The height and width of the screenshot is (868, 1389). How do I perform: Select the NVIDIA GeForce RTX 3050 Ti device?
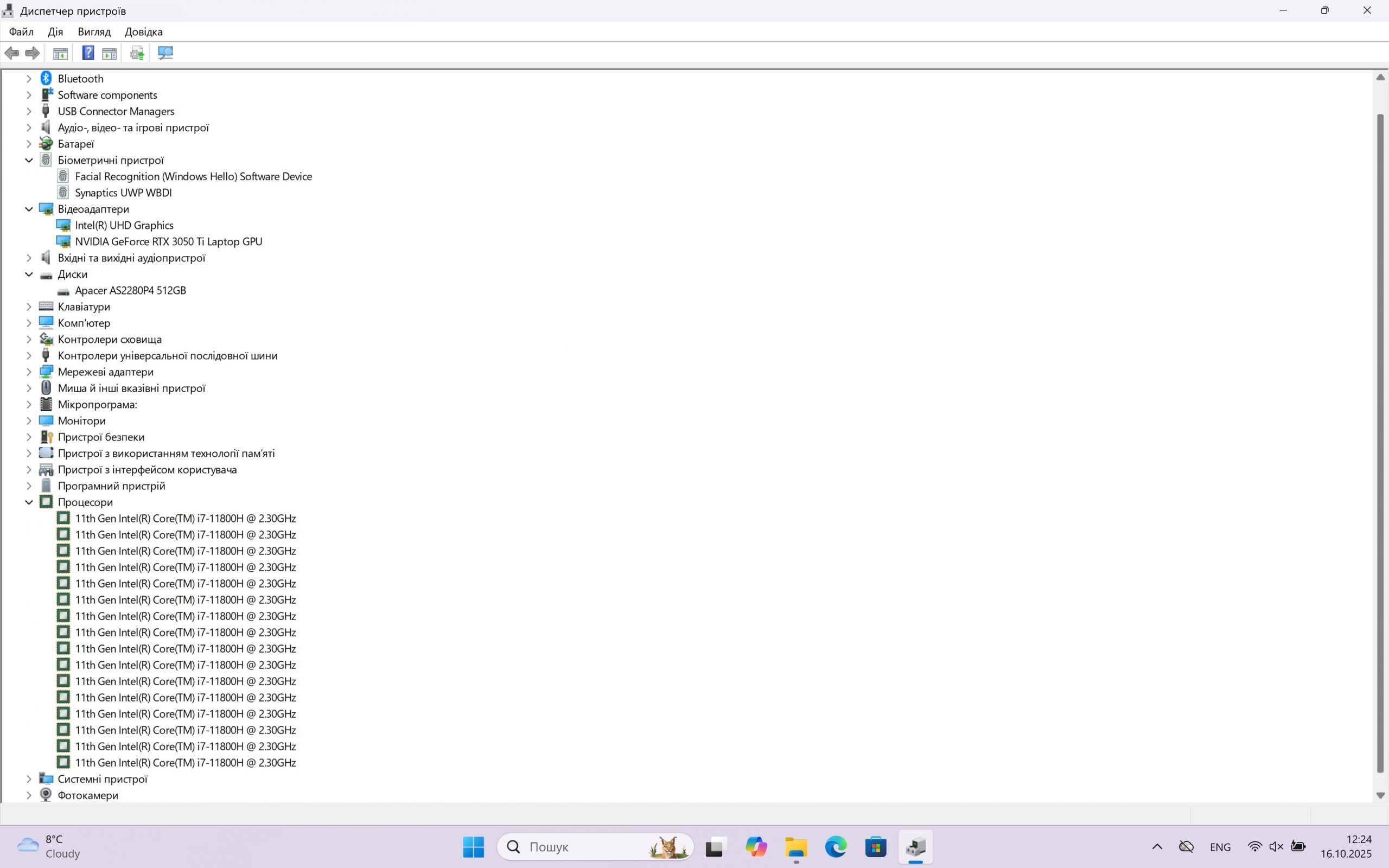point(168,242)
